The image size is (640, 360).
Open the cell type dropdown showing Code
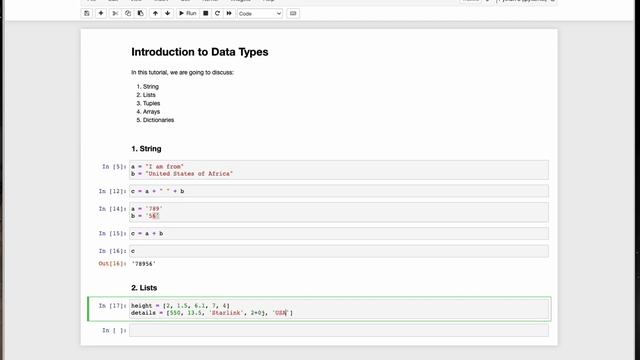(260, 13)
